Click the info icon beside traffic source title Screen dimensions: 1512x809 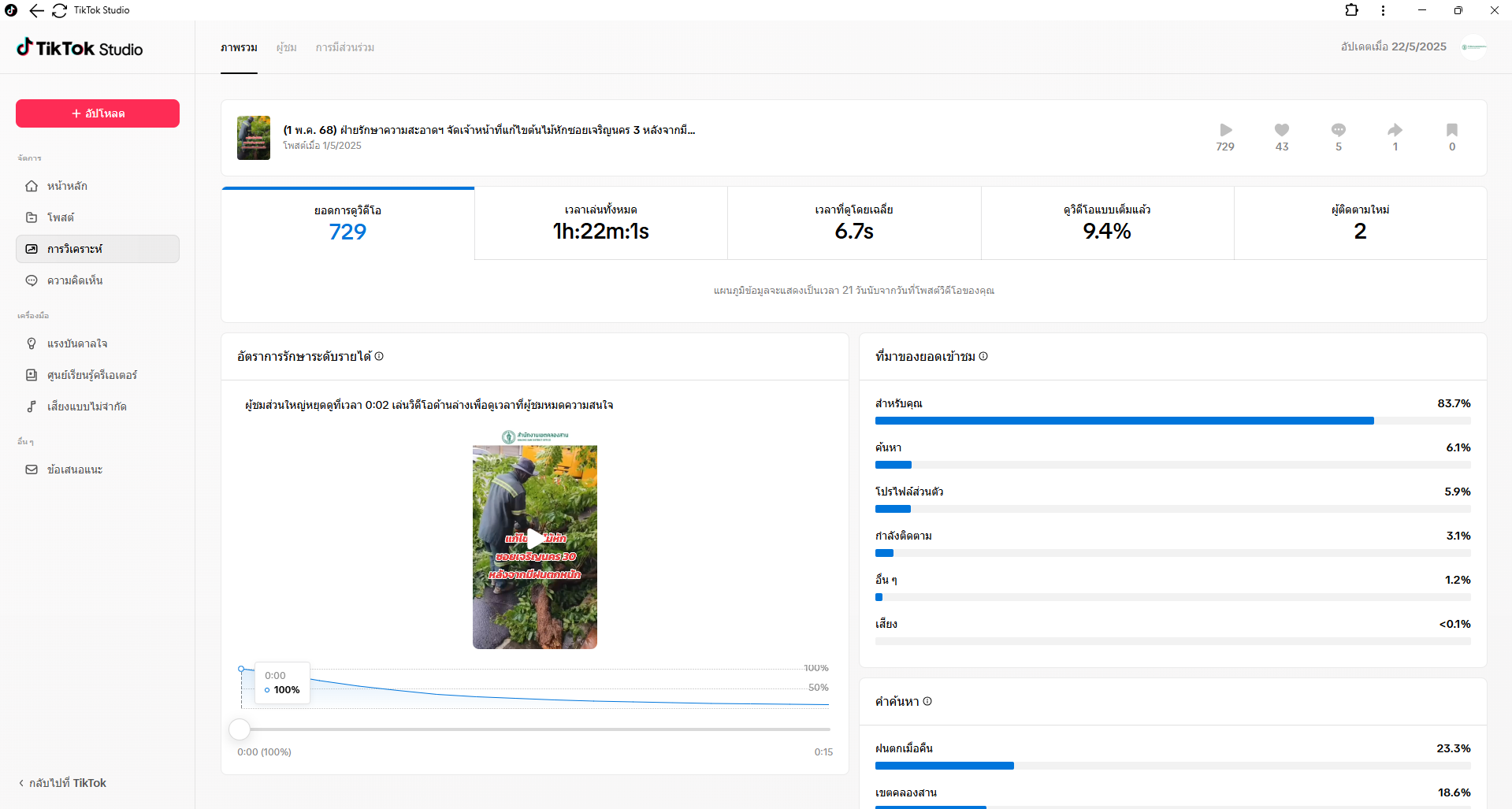[x=983, y=356]
